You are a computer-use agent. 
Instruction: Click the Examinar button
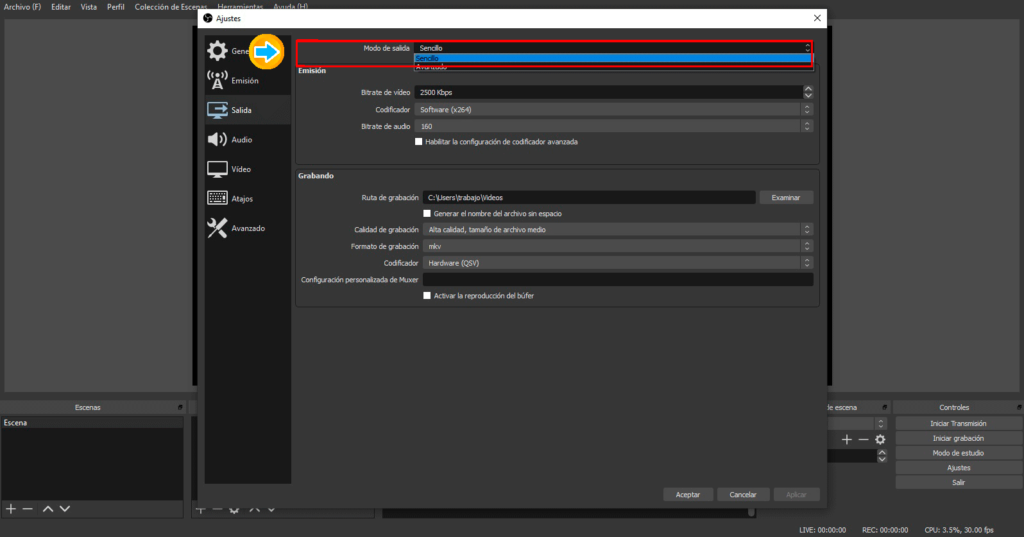[x=785, y=198]
